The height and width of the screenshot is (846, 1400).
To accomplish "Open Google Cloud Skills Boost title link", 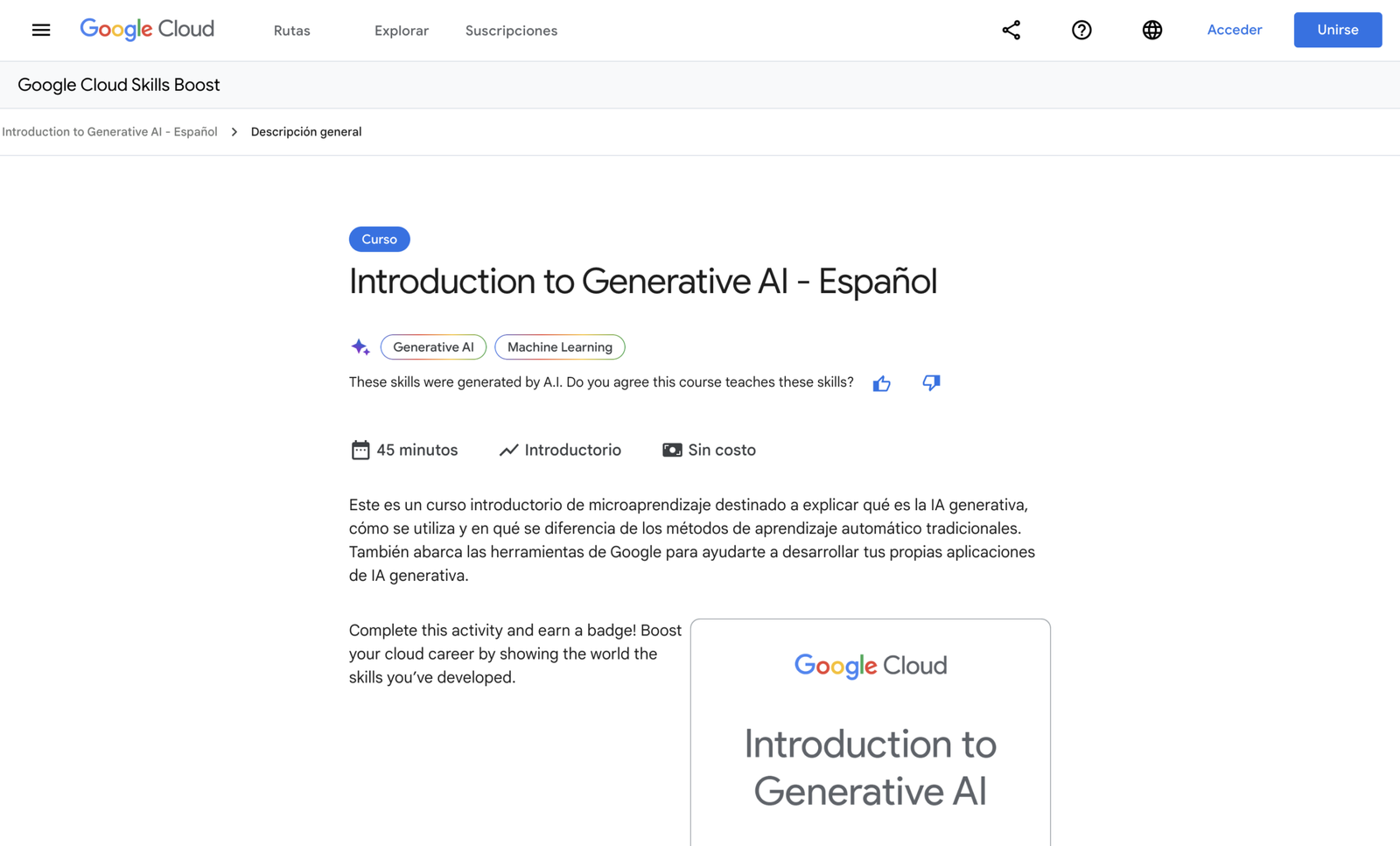I will coord(119,85).
